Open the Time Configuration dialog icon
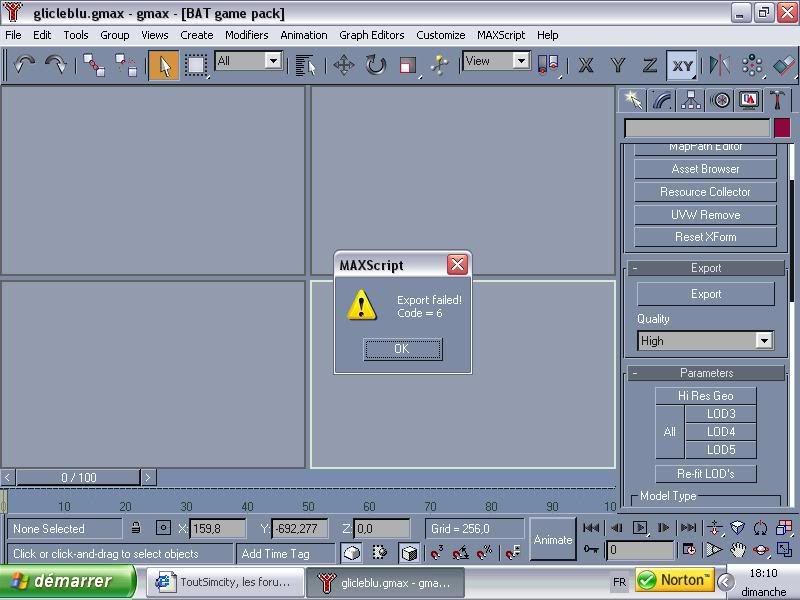Screen dimensions: 800x600 coord(689,550)
